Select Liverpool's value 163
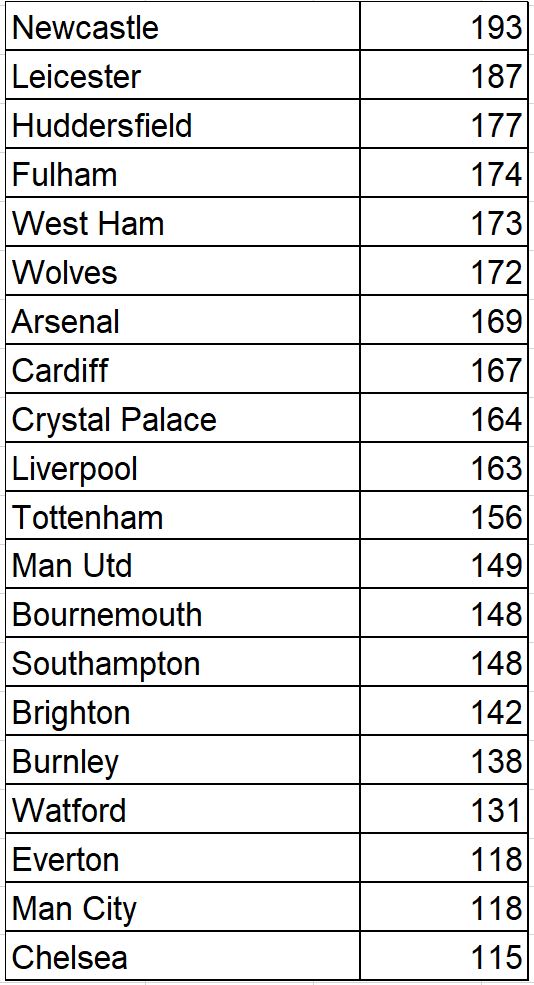 [444, 467]
